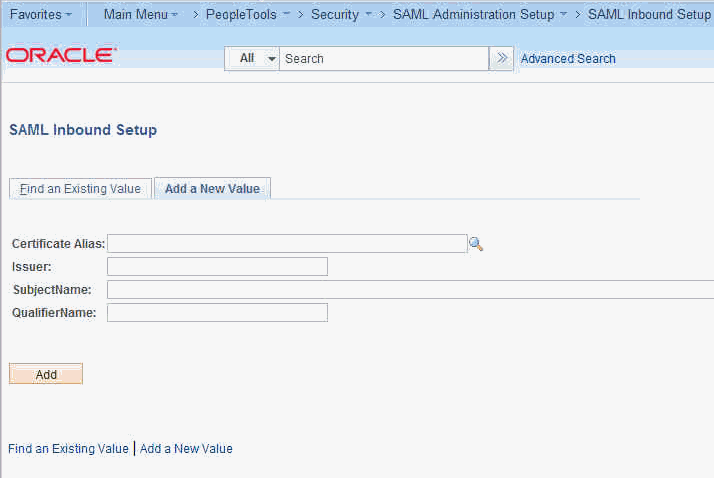The width and height of the screenshot is (714, 478).
Task: Switch to Find an Existing Value tab
Action: pos(80,189)
